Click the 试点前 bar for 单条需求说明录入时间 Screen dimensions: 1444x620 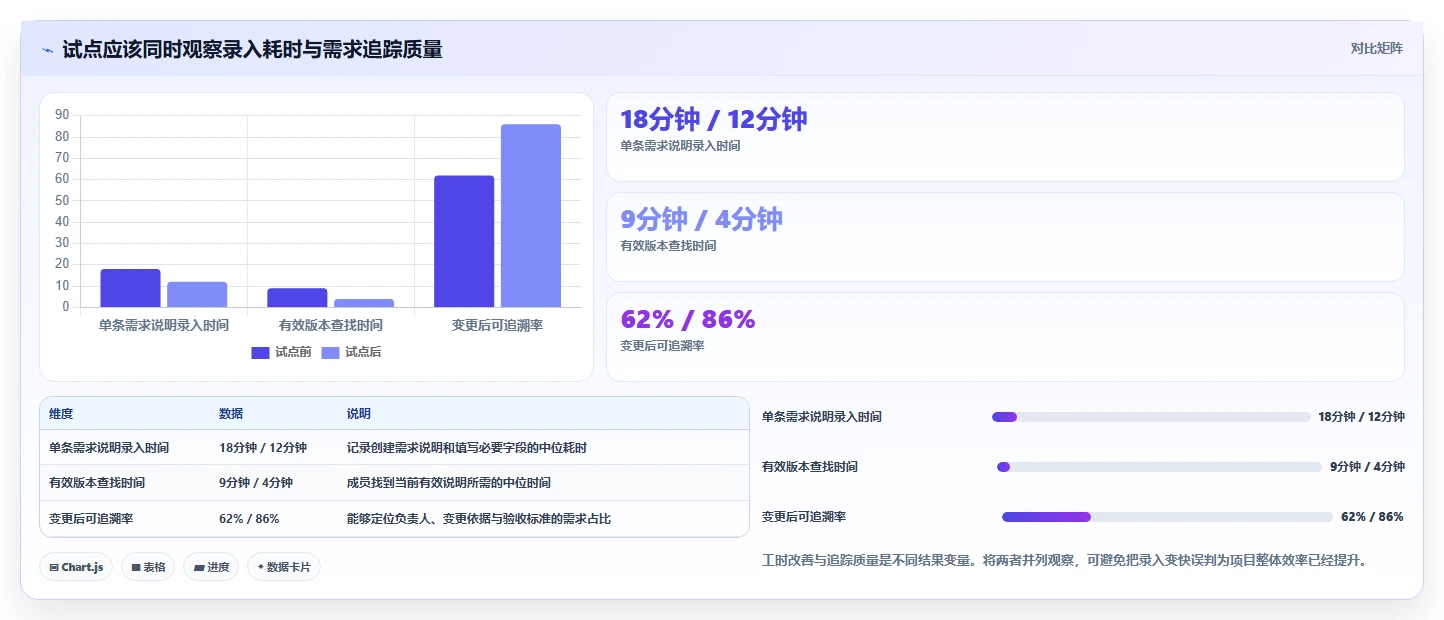point(130,288)
